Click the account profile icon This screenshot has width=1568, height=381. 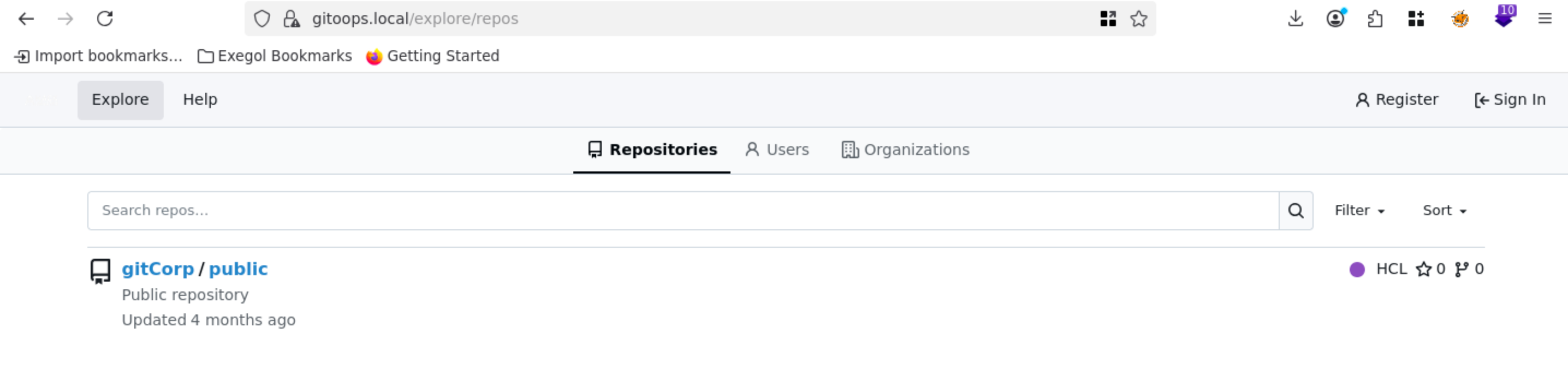1335,19
